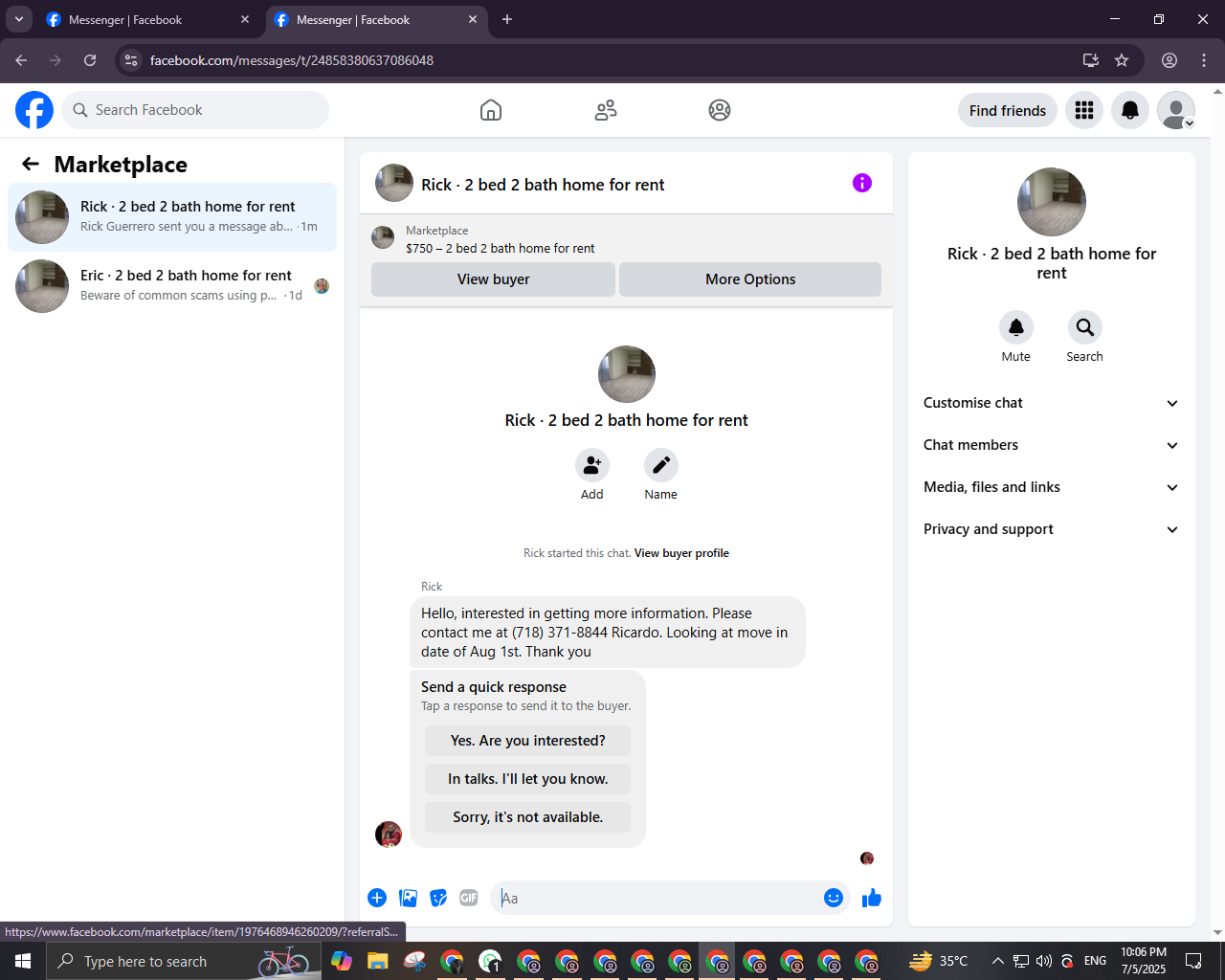The width and height of the screenshot is (1225, 980).
Task: Open the volume icon in system tray
Action: tap(1044, 961)
